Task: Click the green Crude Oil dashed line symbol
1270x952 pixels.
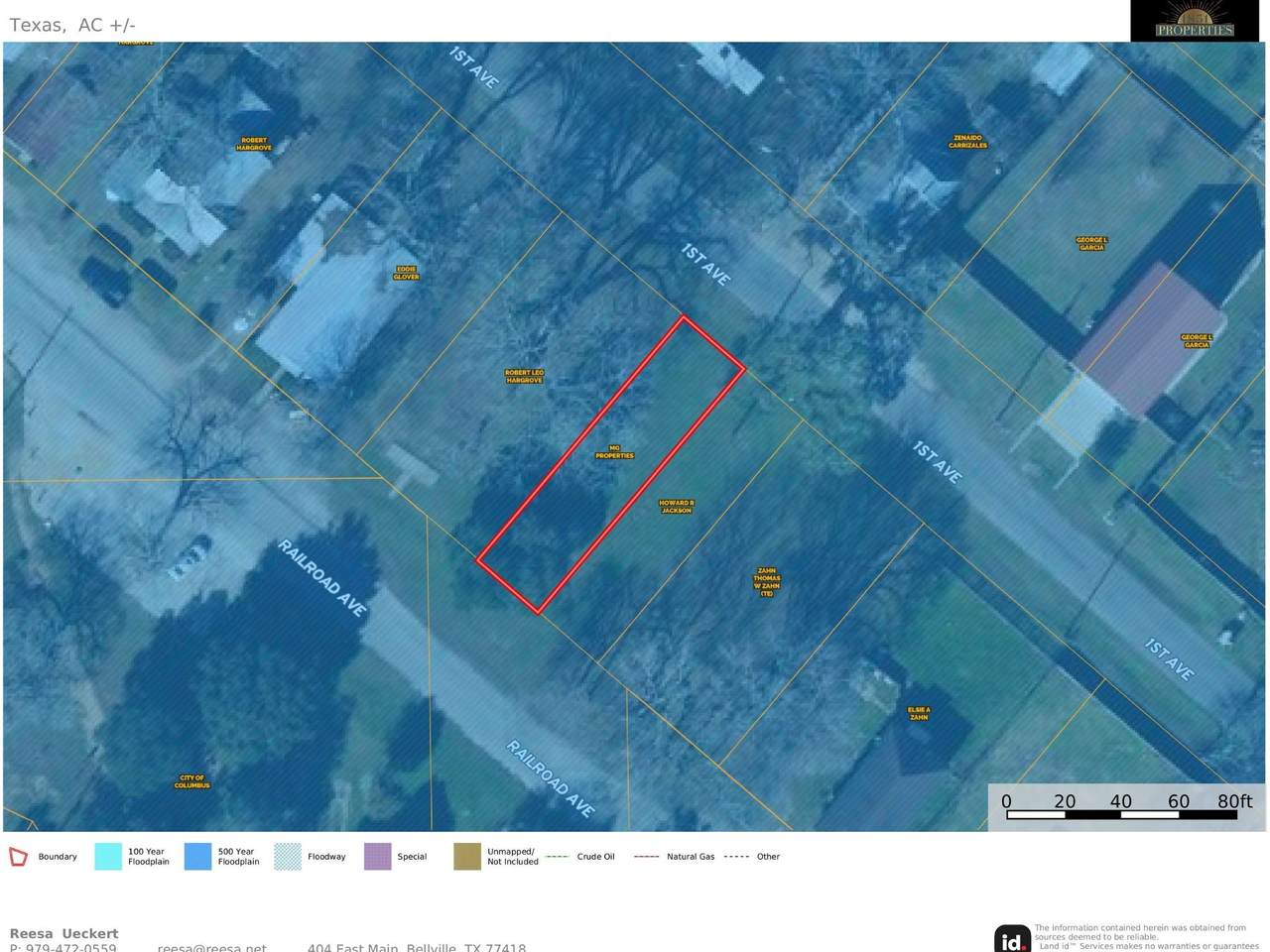Action: tap(557, 857)
